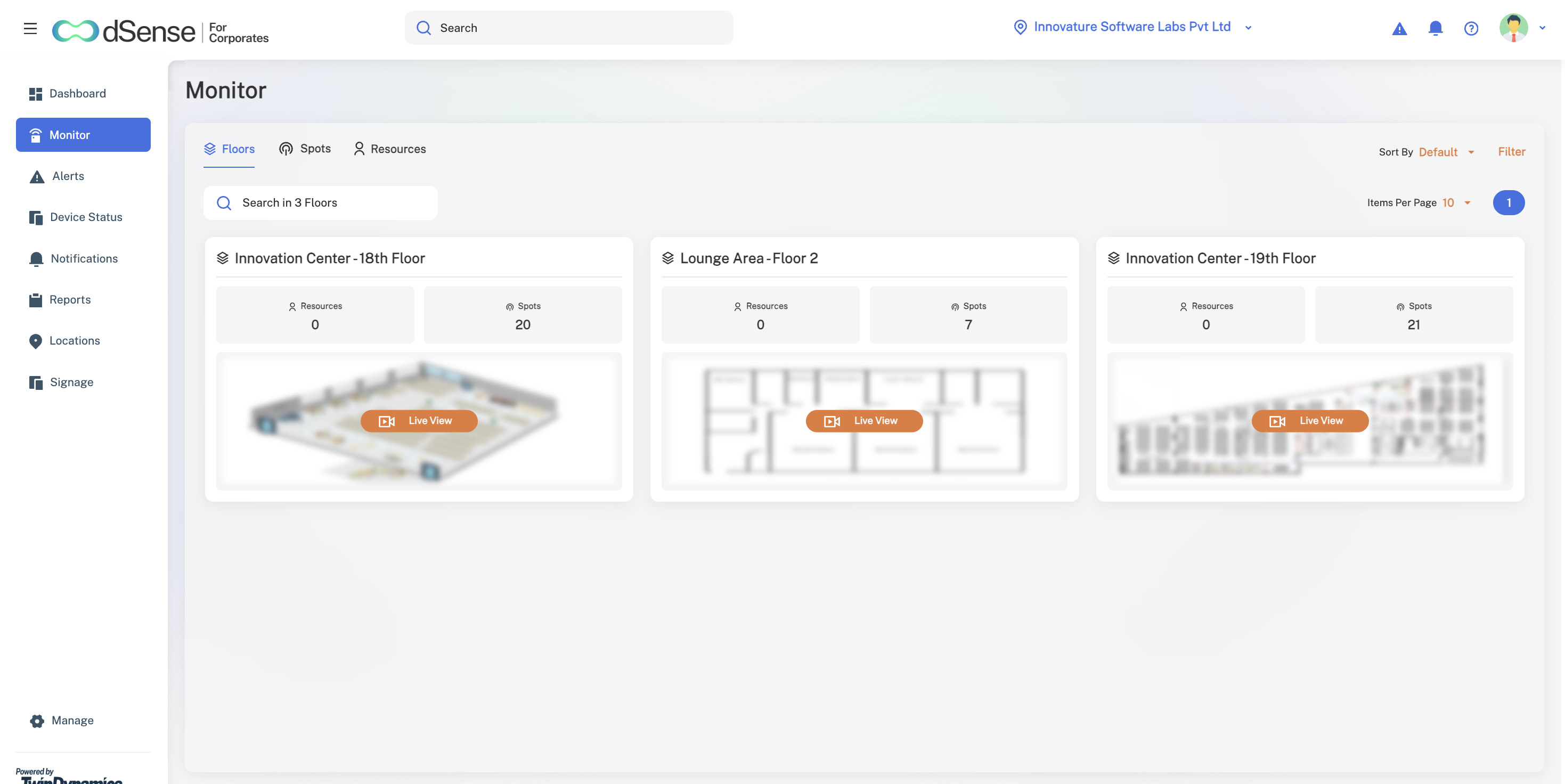The image size is (1565, 784).
Task: Expand the Innovature Software Labs location dropdown
Action: [x=1248, y=28]
